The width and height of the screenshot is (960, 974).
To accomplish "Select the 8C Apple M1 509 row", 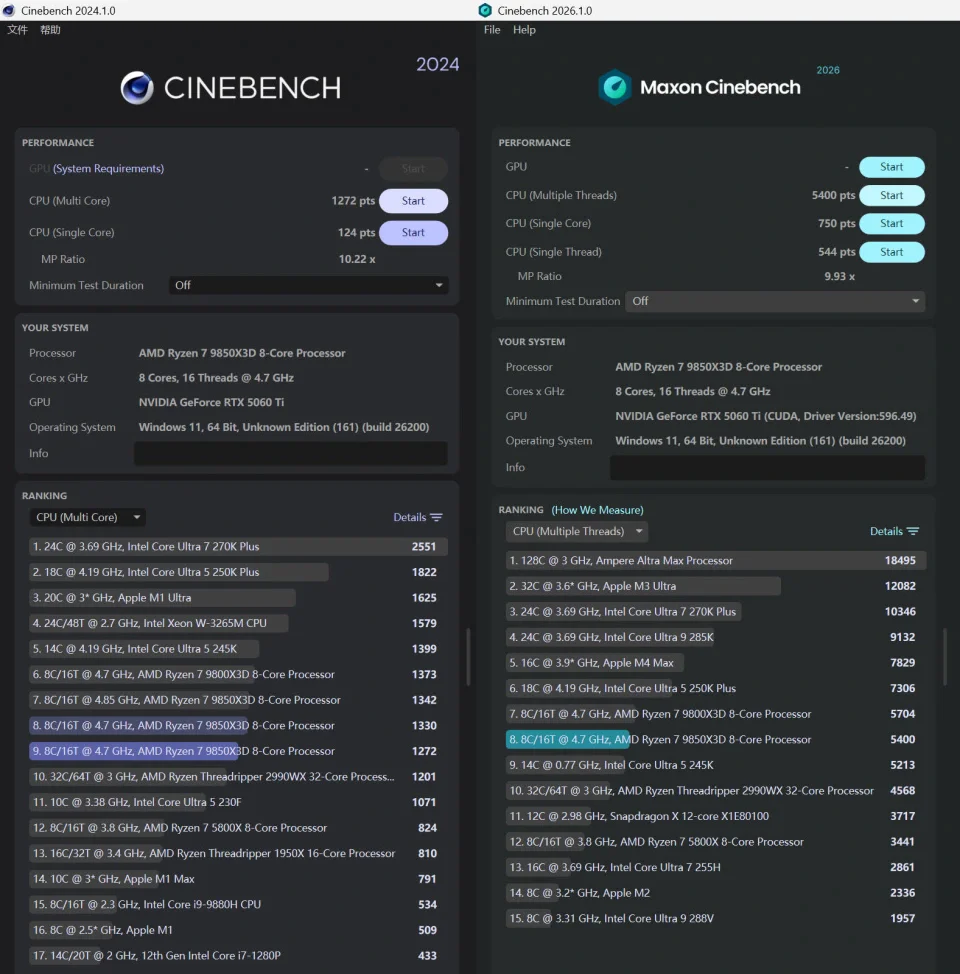I will (x=238, y=930).
